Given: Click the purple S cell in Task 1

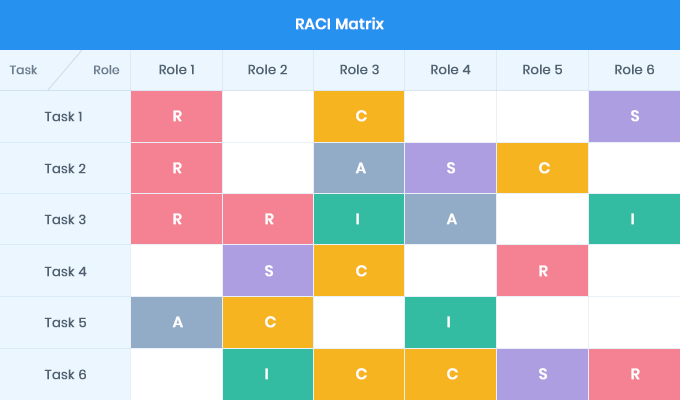Looking at the screenshot, I should tap(634, 116).
